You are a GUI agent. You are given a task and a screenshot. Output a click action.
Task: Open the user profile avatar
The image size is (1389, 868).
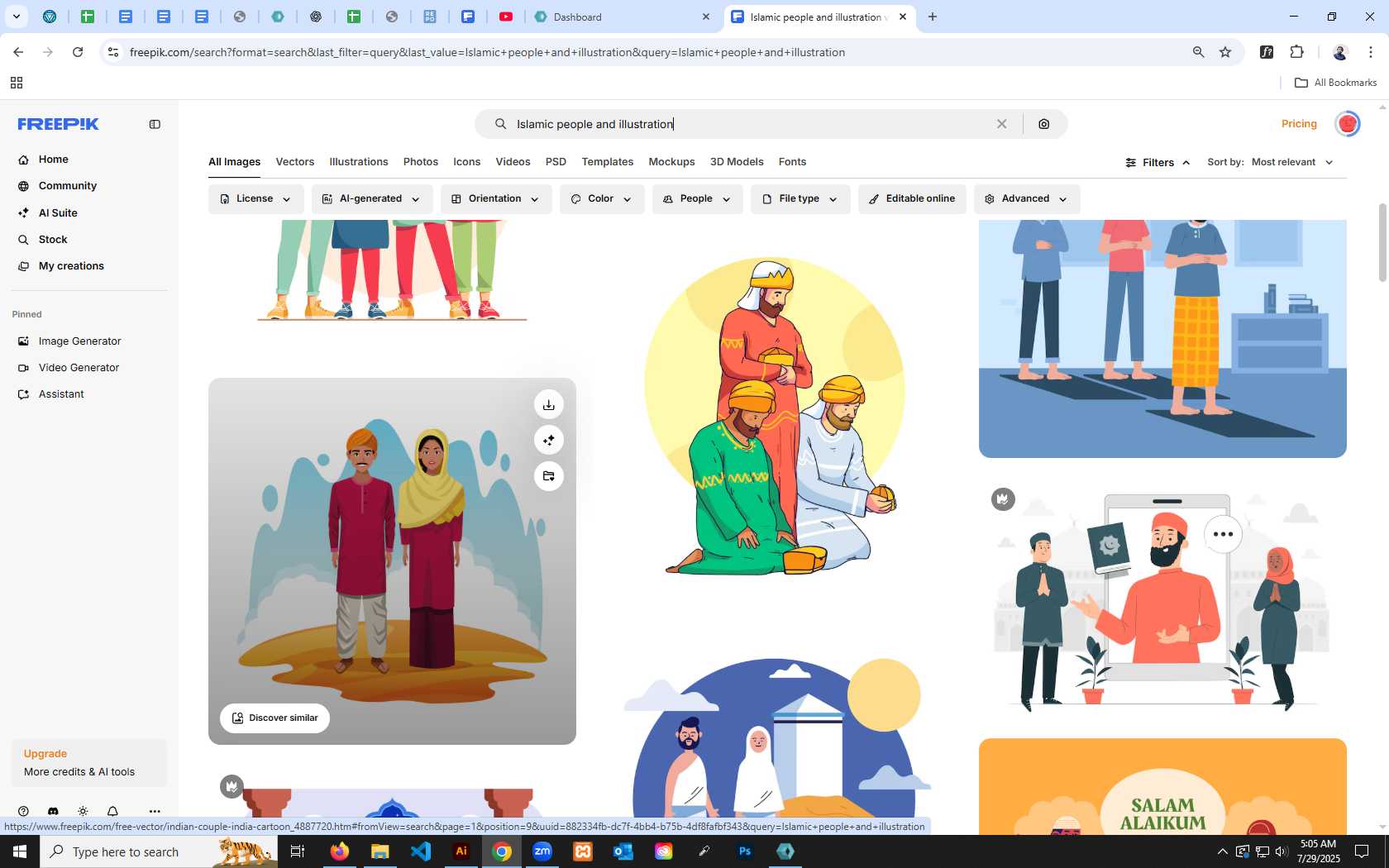coord(1348,124)
